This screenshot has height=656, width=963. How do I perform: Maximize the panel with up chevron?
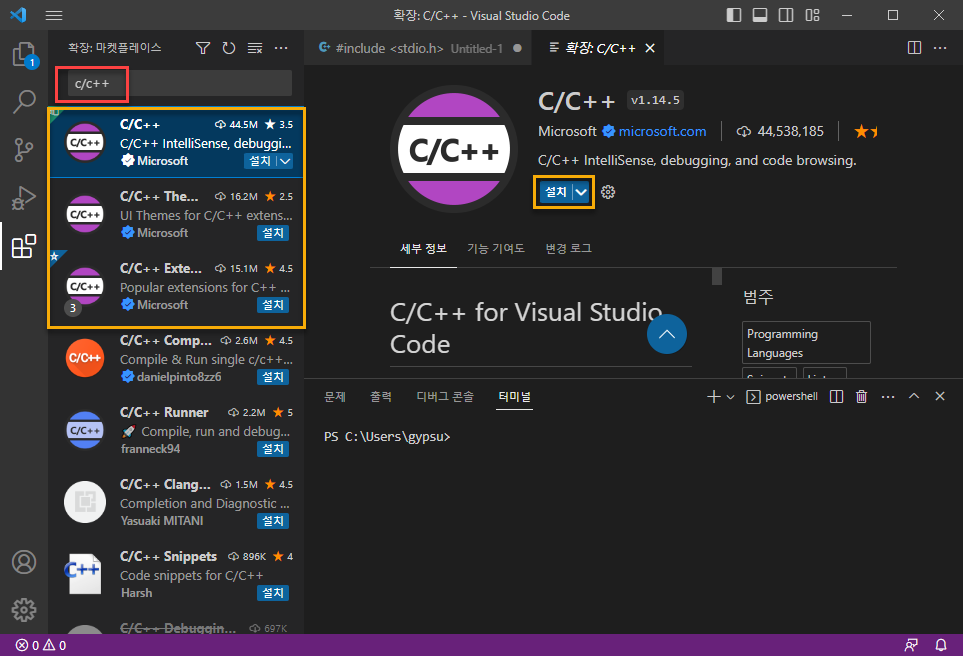point(914,396)
